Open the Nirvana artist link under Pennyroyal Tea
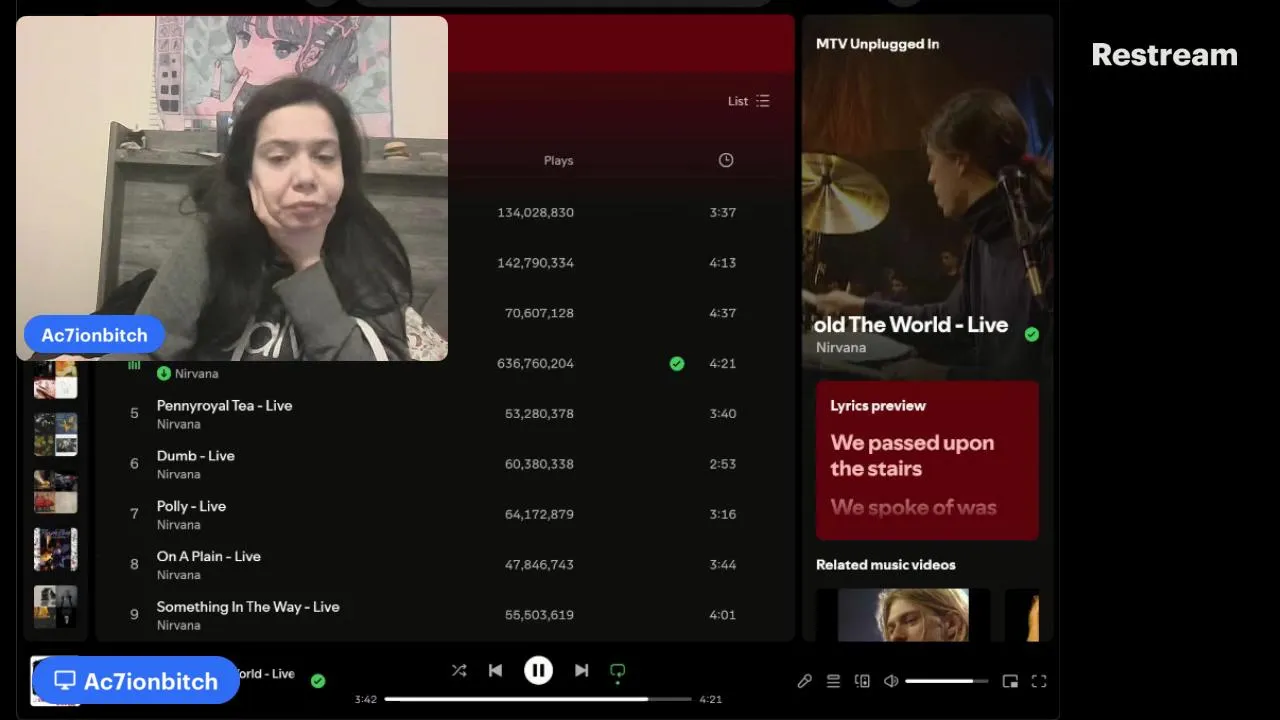This screenshot has width=1280, height=720. 179,424
